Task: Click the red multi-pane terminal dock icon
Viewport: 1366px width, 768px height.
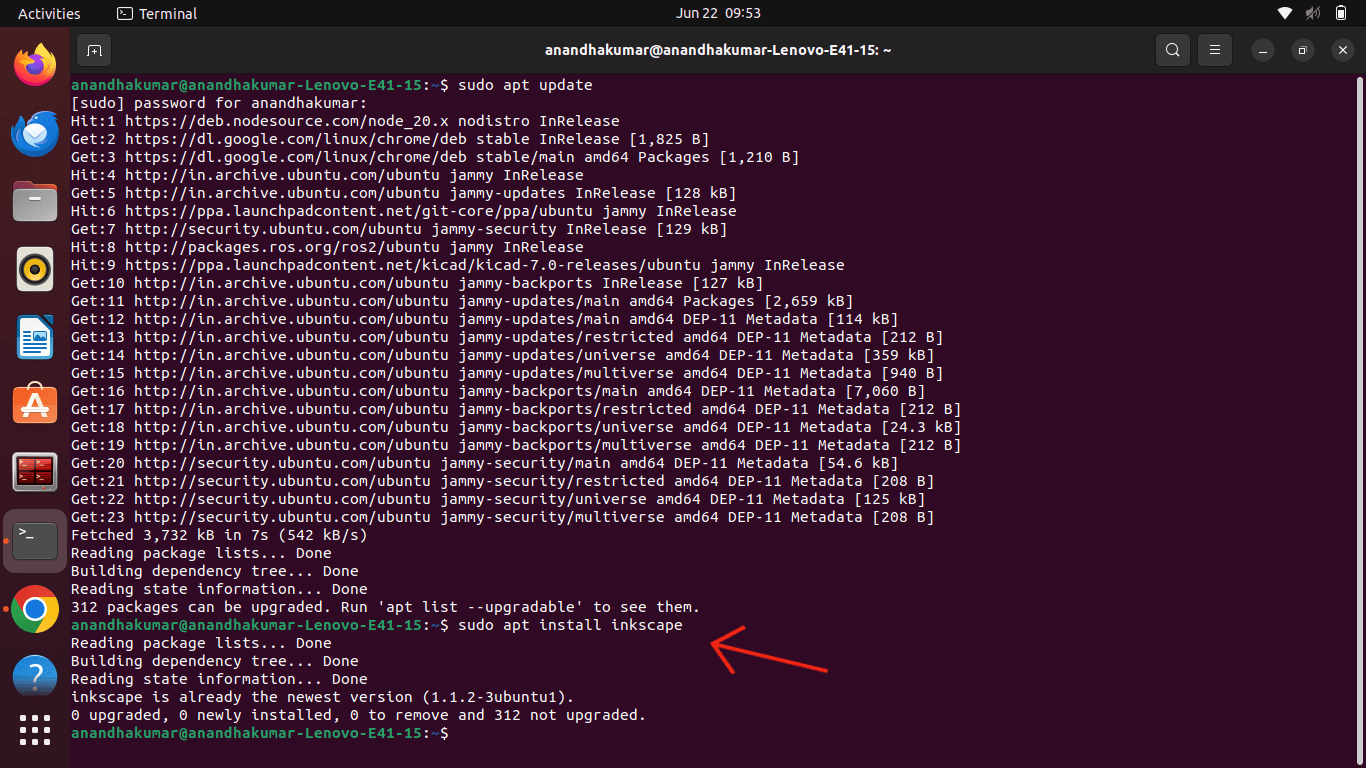Action: point(35,473)
